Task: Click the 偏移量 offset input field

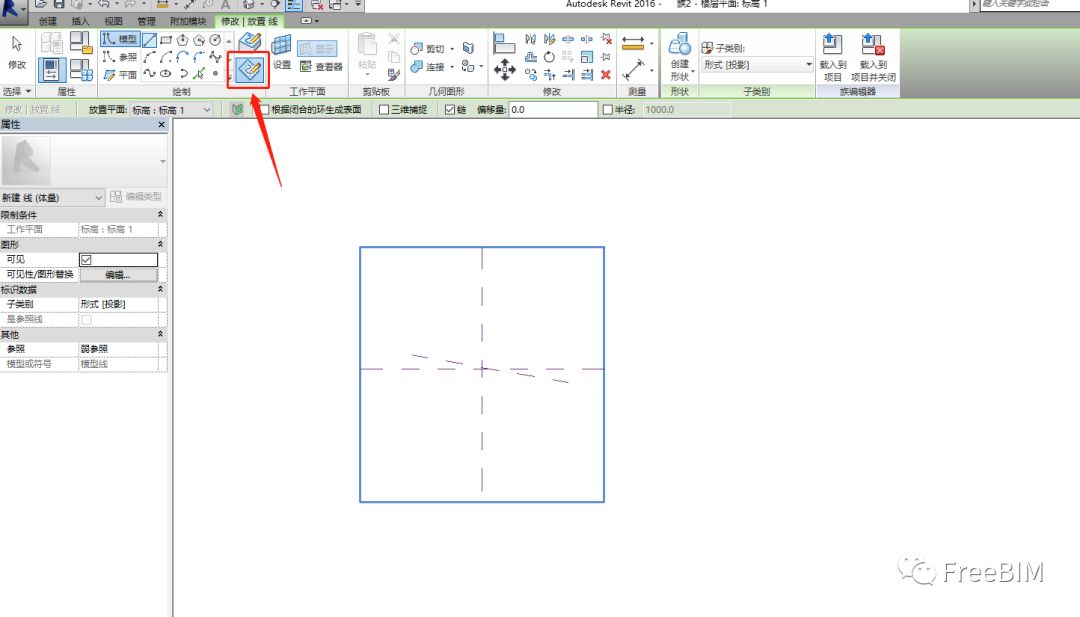Action: pos(552,110)
